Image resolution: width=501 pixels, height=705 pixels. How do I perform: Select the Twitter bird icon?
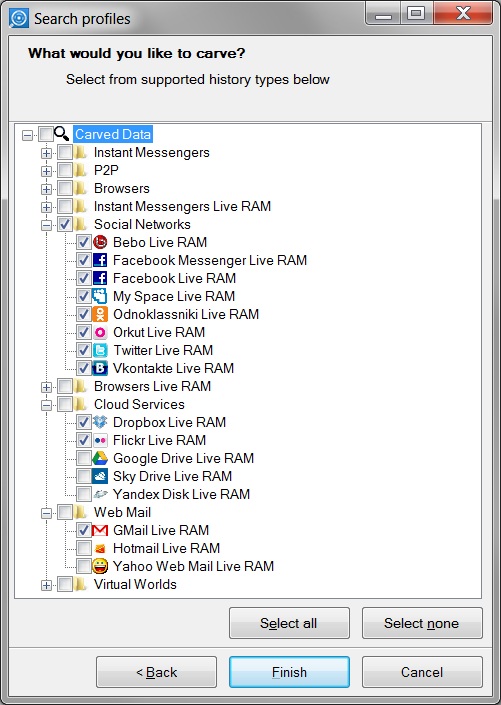[x=100, y=350]
